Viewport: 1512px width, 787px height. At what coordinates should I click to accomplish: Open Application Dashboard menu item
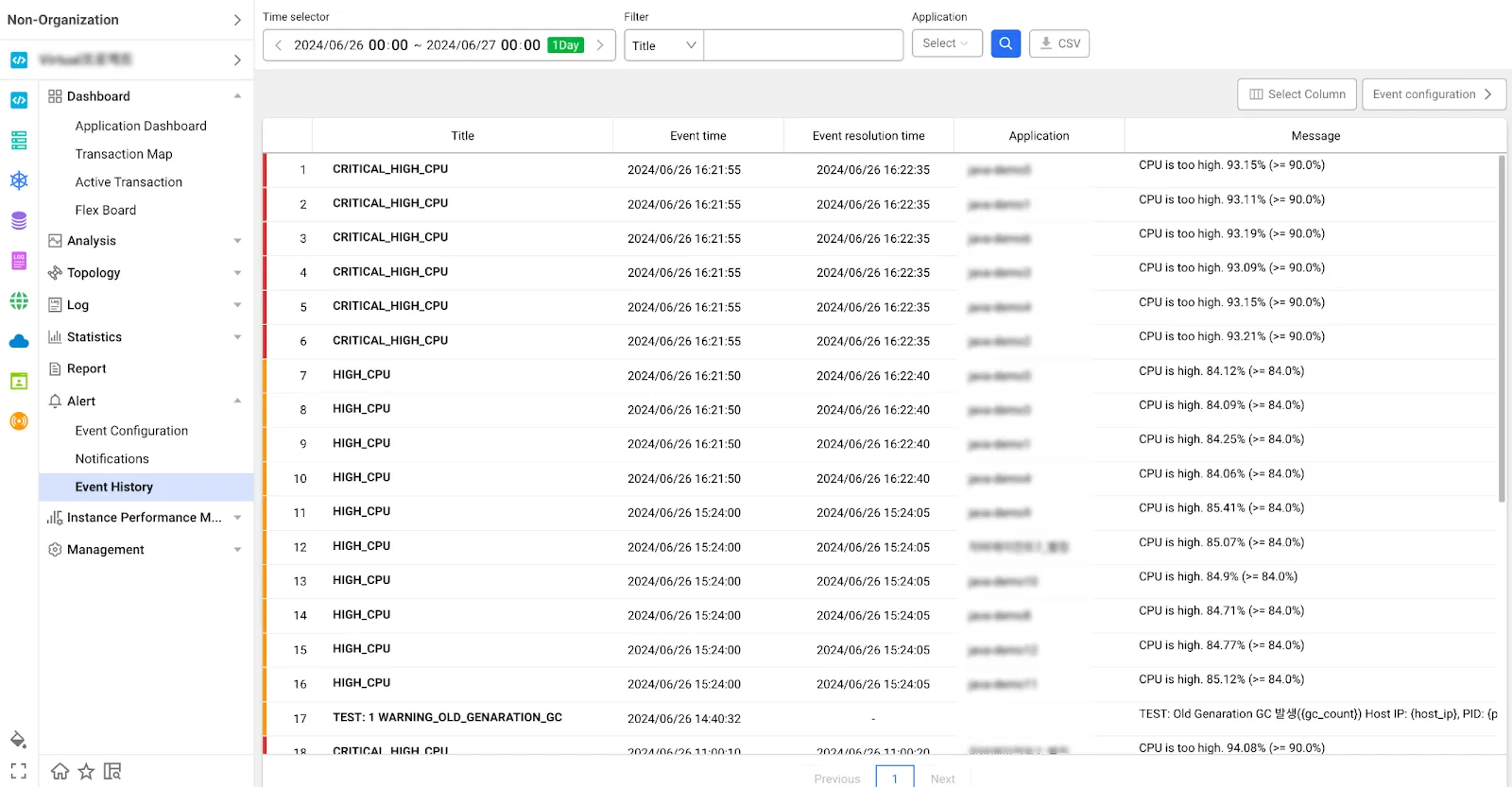click(141, 126)
